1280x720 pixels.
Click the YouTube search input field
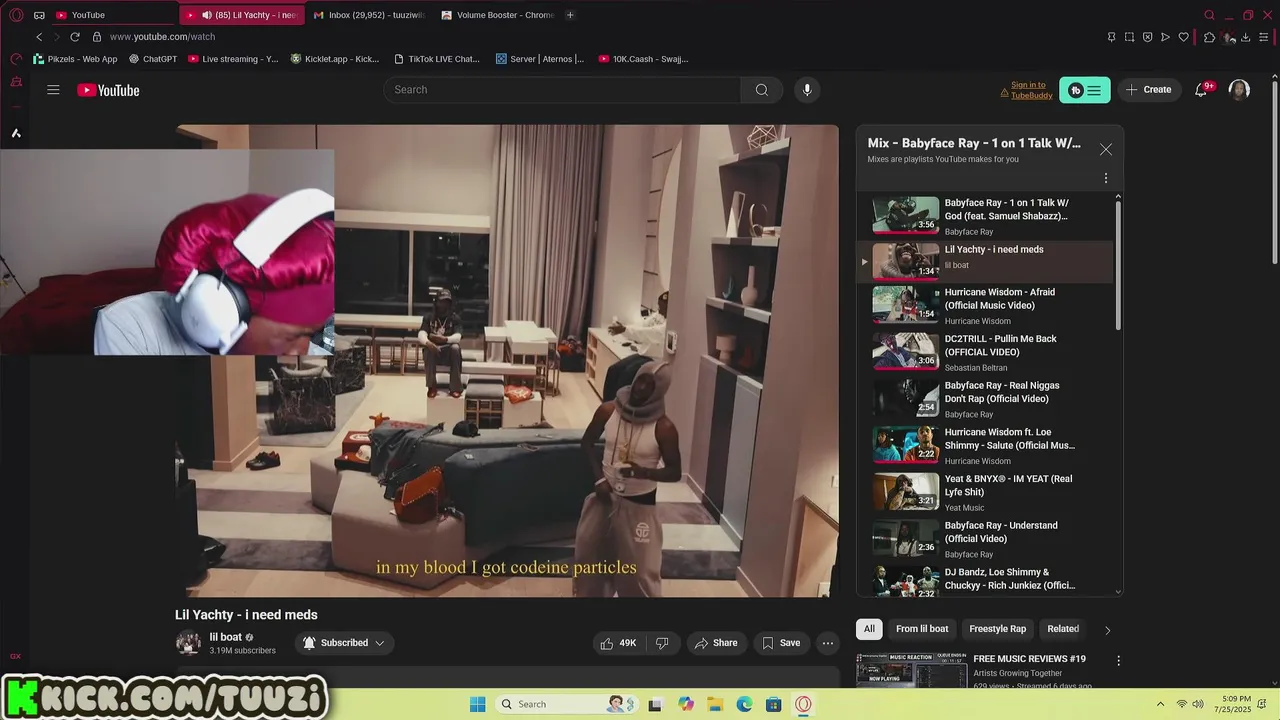(x=562, y=90)
